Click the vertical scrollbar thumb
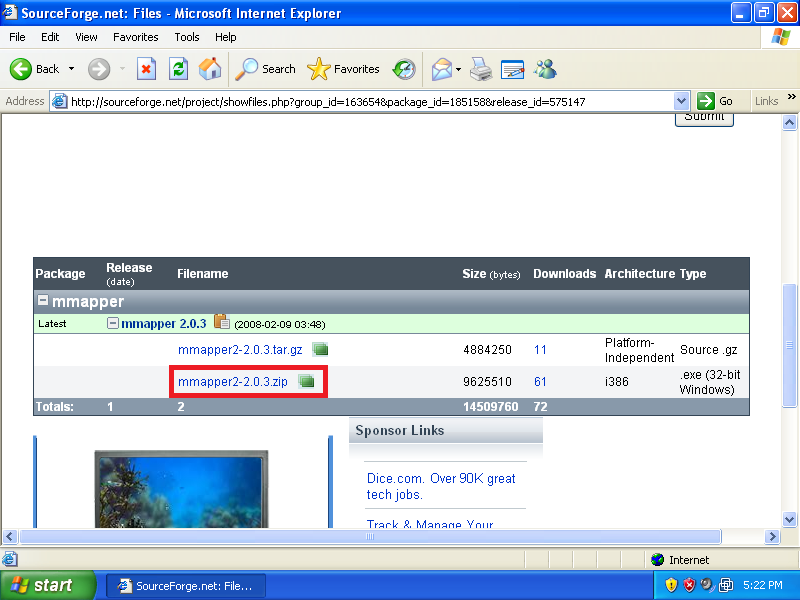This screenshot has height=600, width=800. click(x=789, y=345)
